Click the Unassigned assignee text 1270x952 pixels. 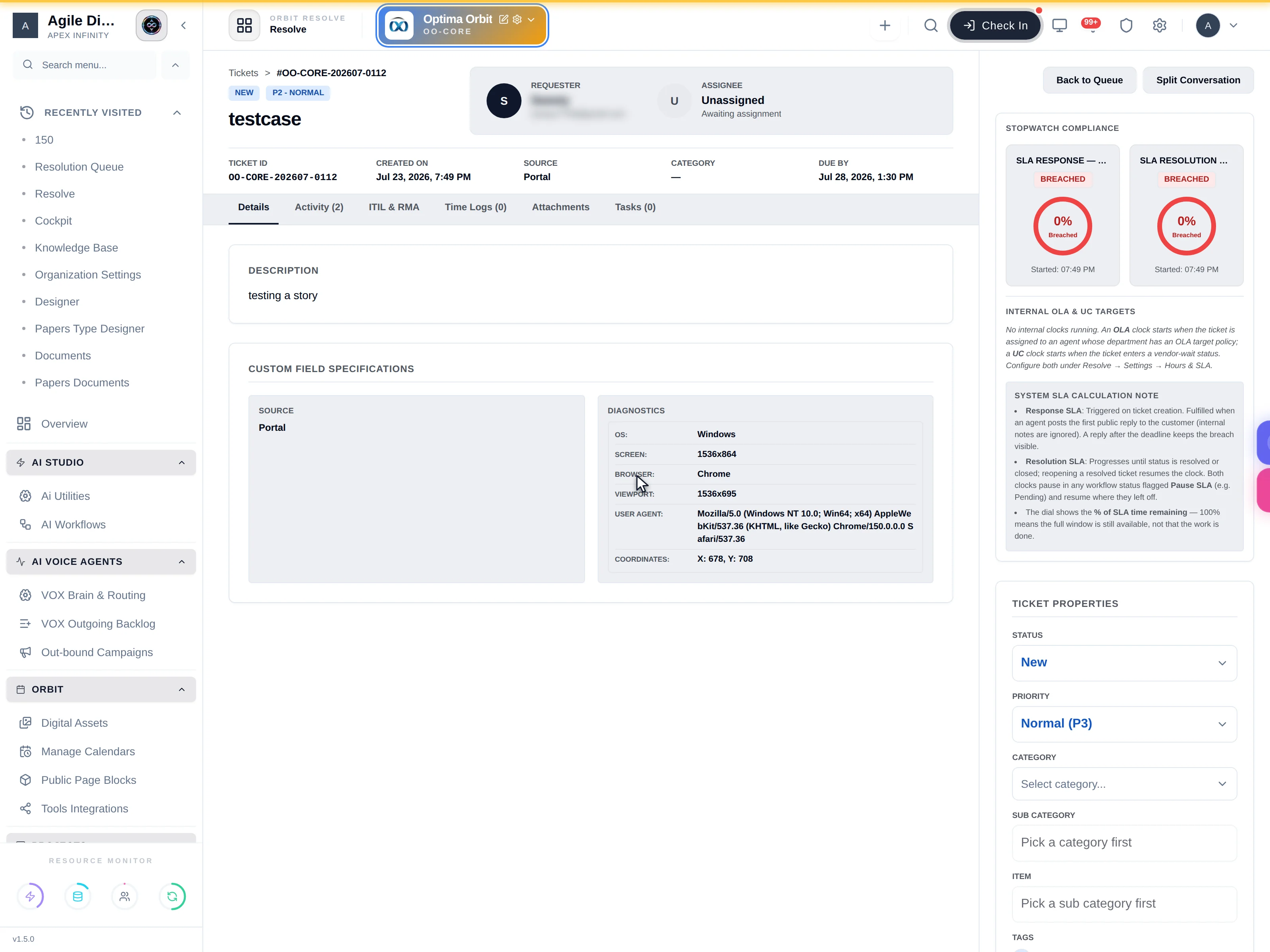pos(733,100)
